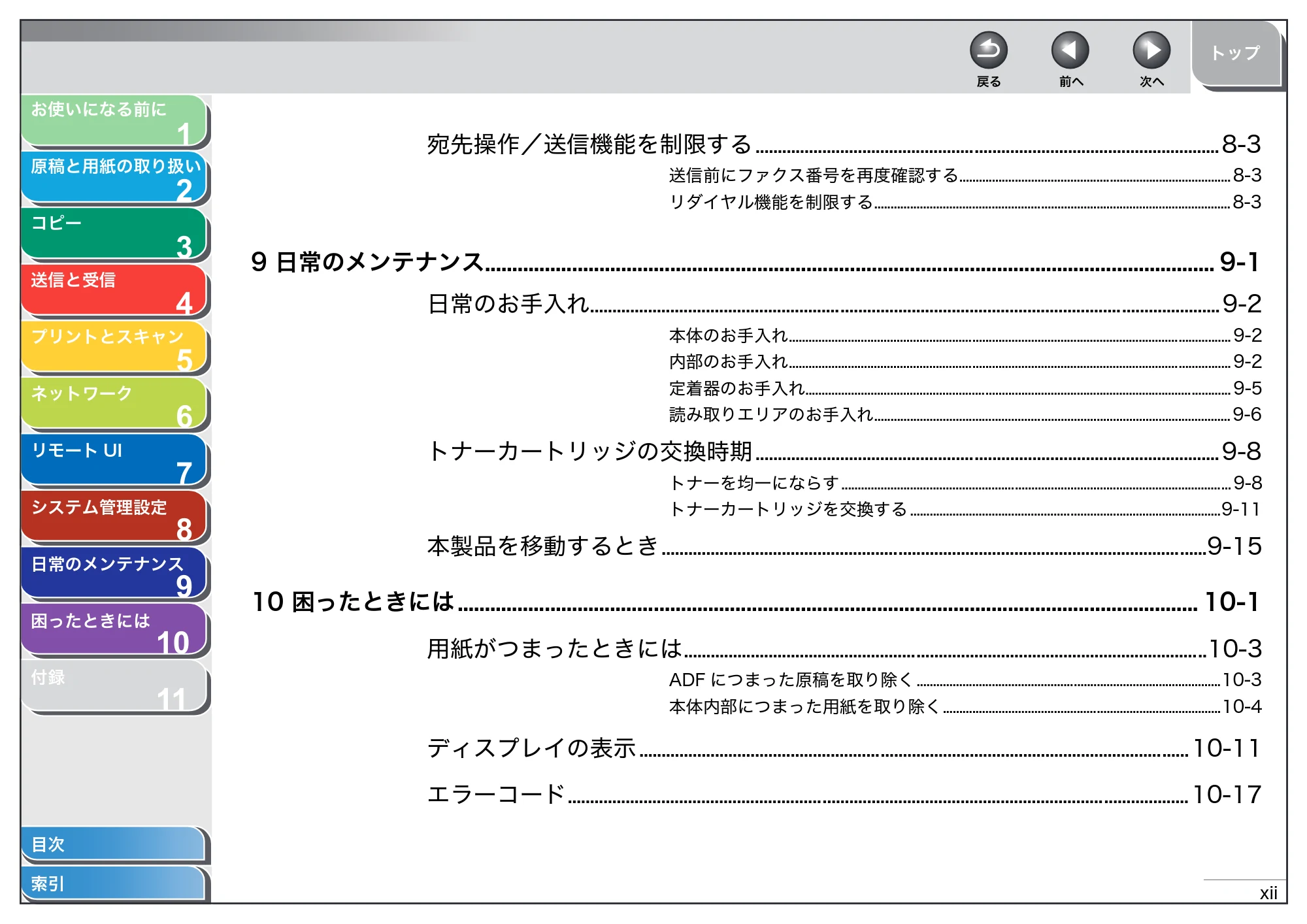The image size is (1307, 924).
Task: Open トナーカートリッジを交換する entry
Action: [965, 509]
